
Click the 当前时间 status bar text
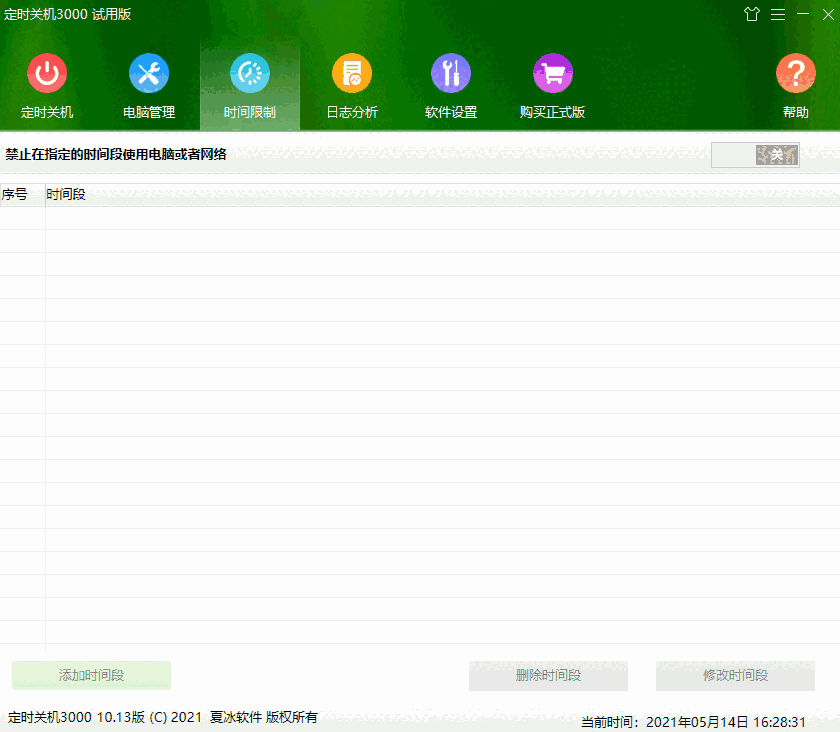(x=693, y=722)
